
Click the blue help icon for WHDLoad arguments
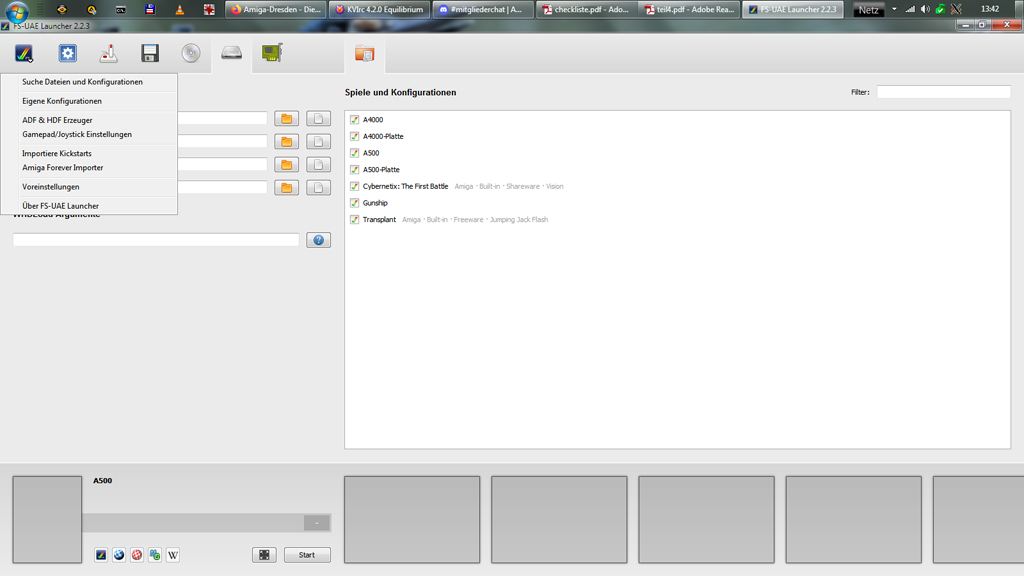(x=318, y=240)
